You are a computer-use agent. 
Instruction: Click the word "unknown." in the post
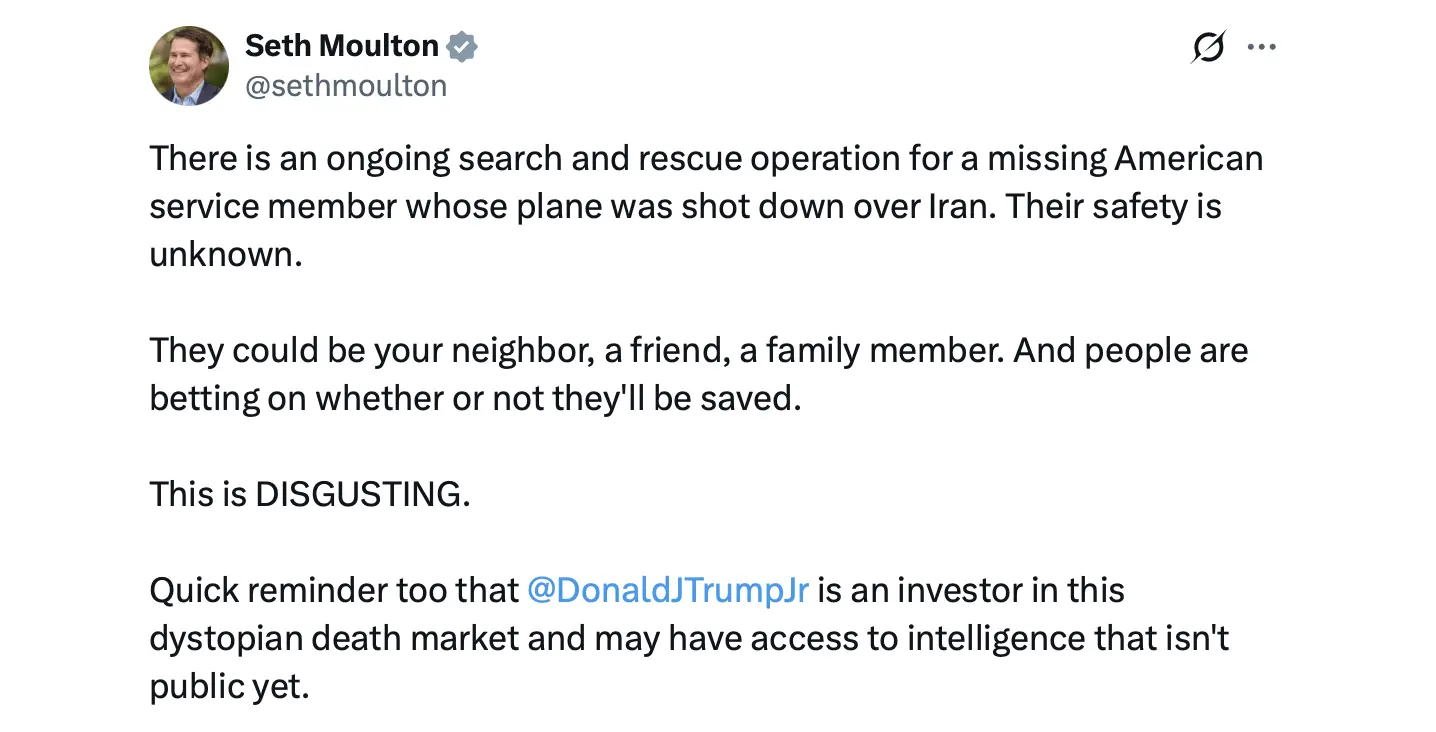[x=225, y=254]
